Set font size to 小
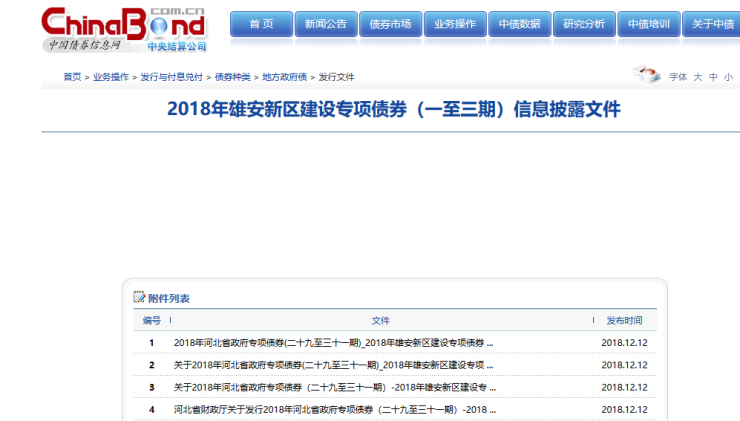740x421 pixels. 728,77
